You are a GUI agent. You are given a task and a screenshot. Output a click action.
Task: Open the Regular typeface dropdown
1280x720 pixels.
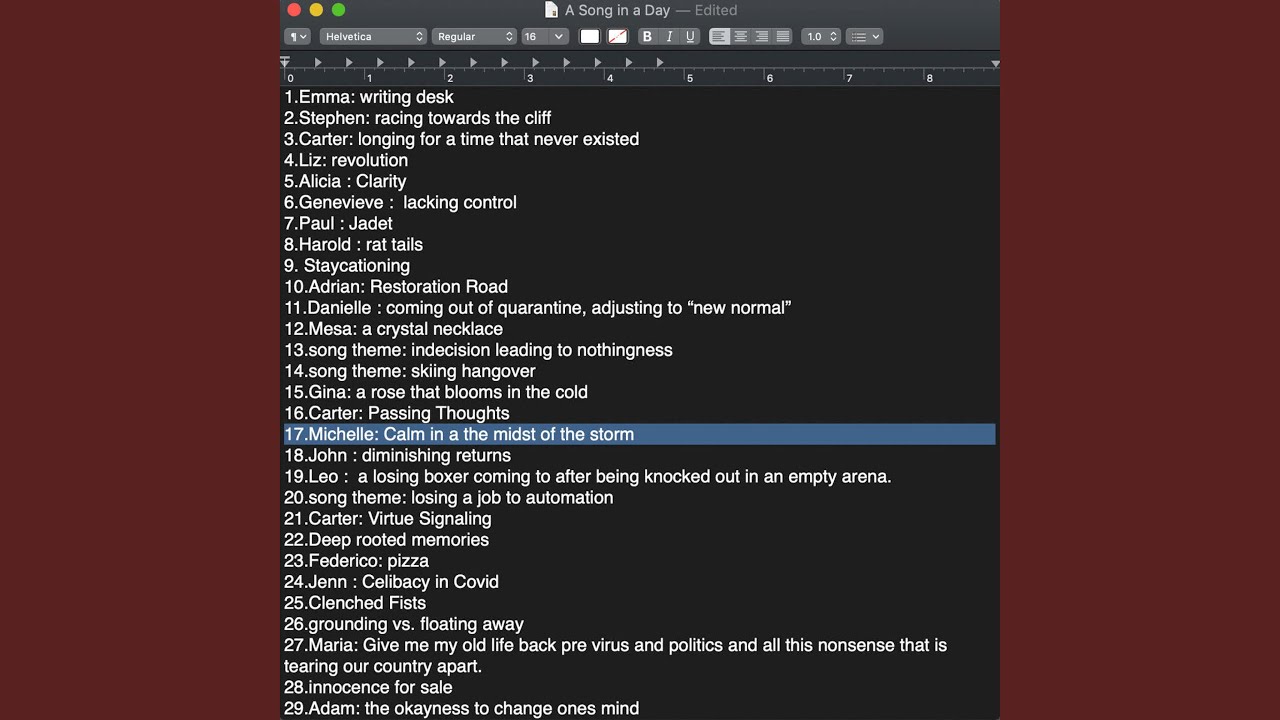pyautogui.click(x=475, y=36)
